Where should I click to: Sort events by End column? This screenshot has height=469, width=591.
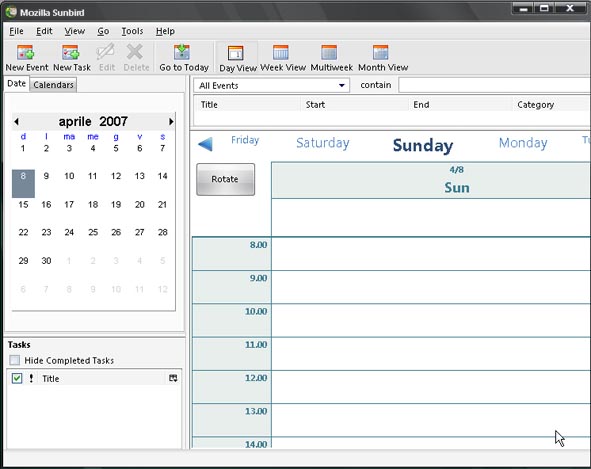point(460,105)
